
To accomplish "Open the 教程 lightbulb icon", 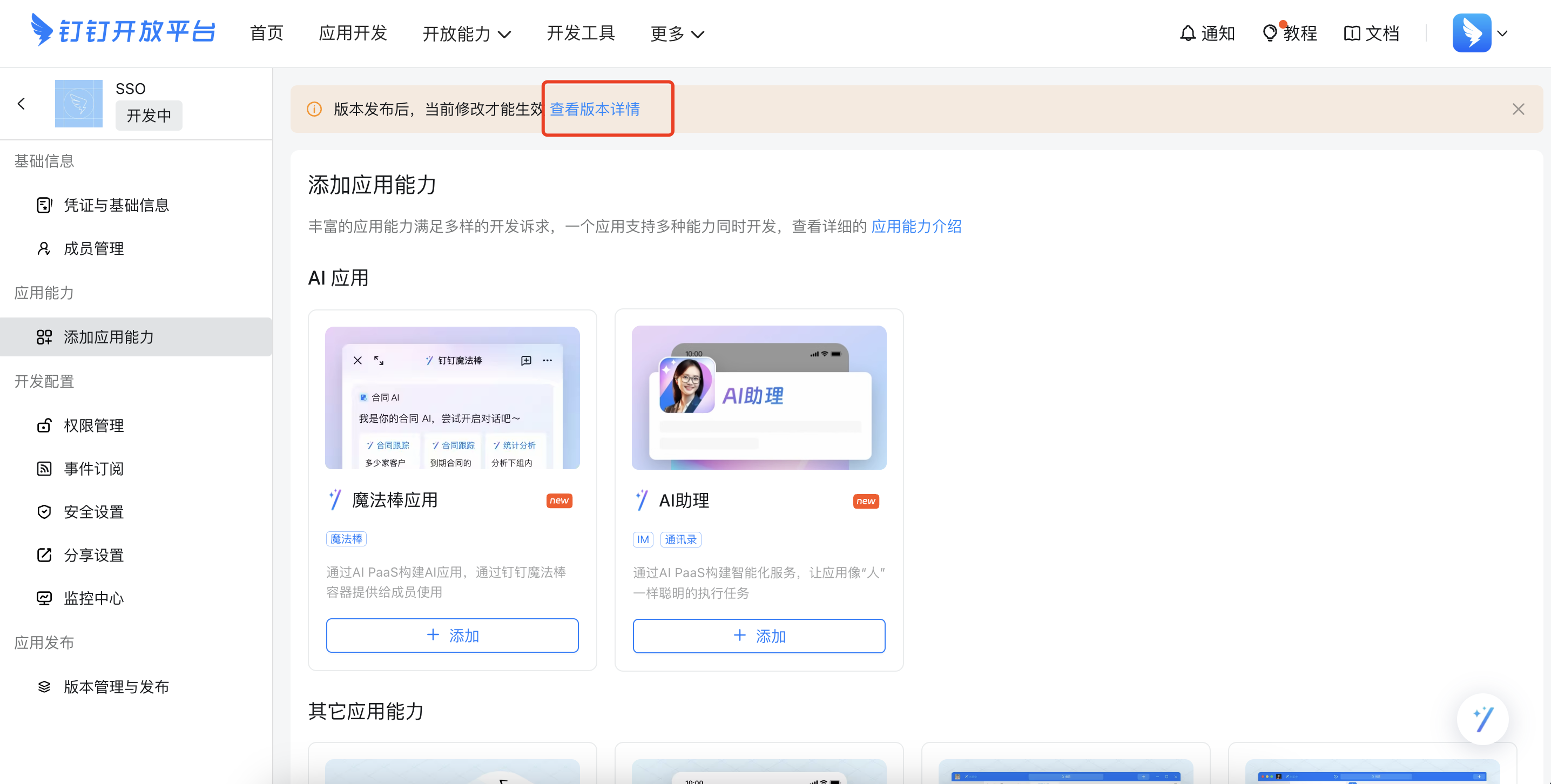I will pos(1269,33).
